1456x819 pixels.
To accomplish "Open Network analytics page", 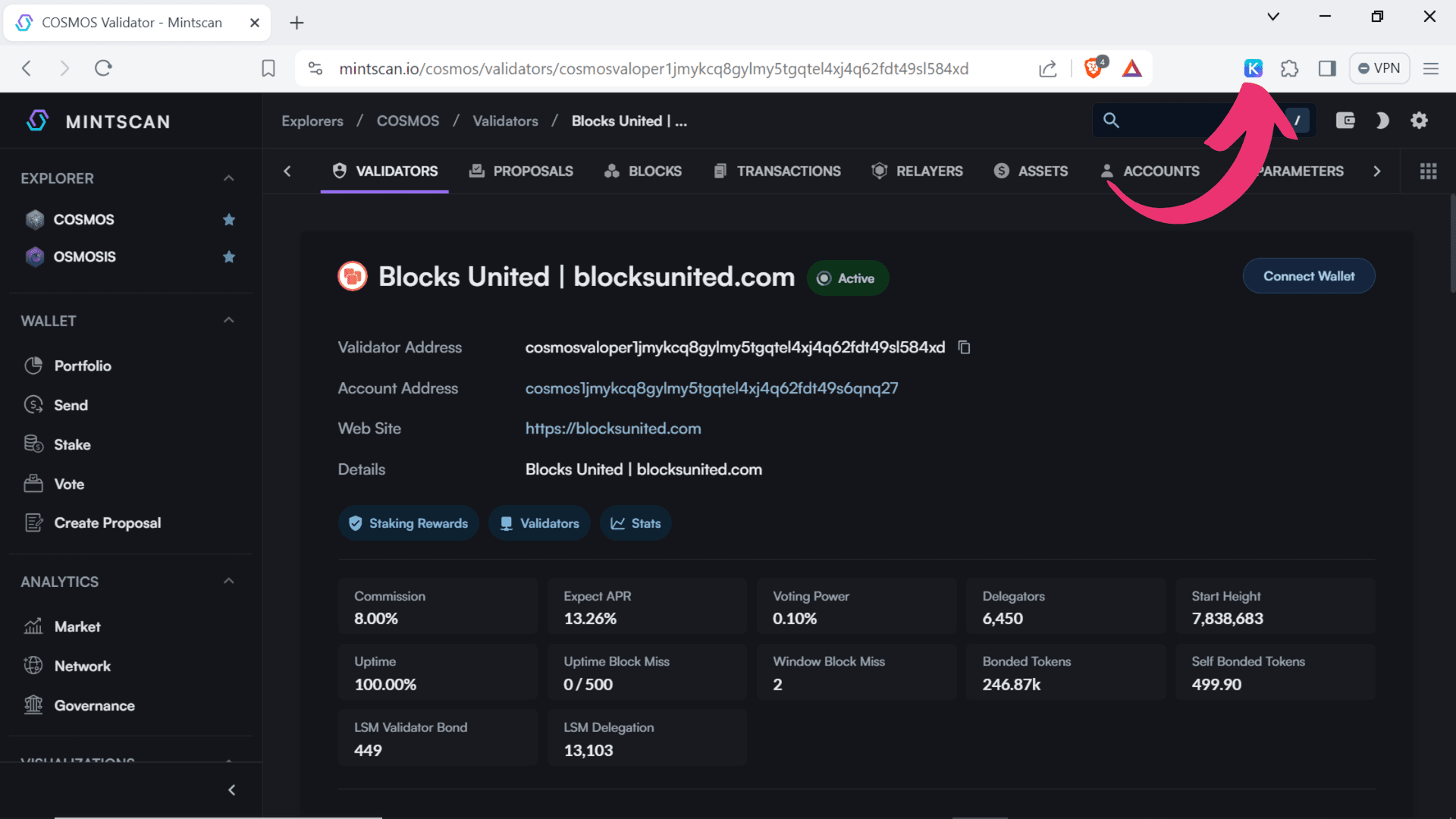I will pos(82,667).
